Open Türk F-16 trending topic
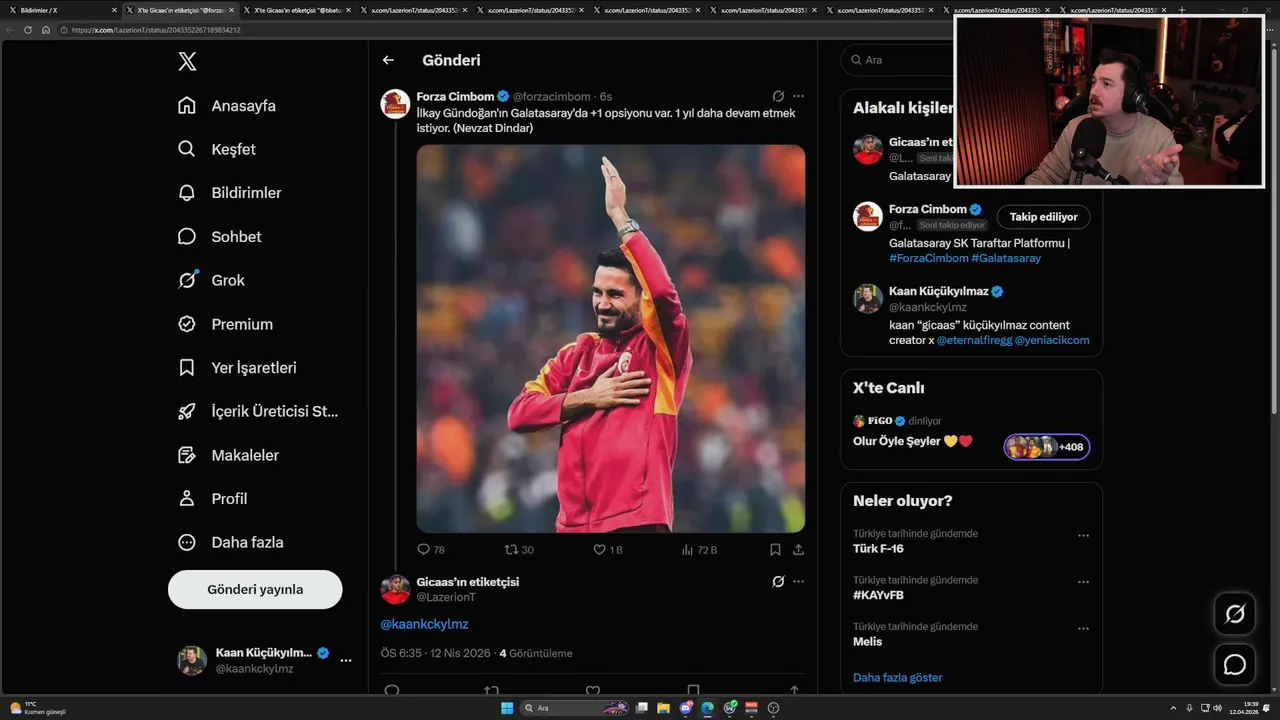Image resolution: width=1280 pixels, height=720 pixels. [878, 549]
